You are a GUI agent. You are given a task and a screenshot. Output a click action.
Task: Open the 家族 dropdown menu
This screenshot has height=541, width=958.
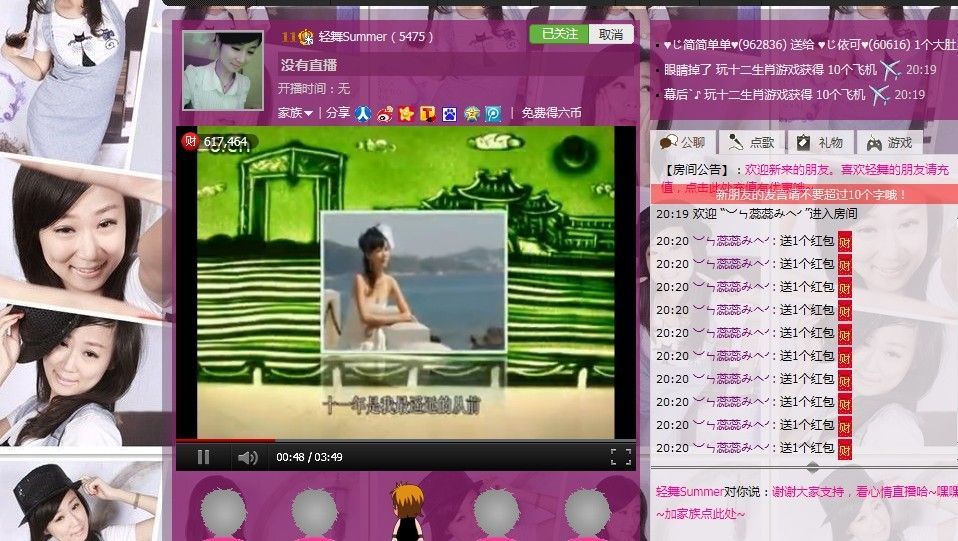tap(295, 113)
